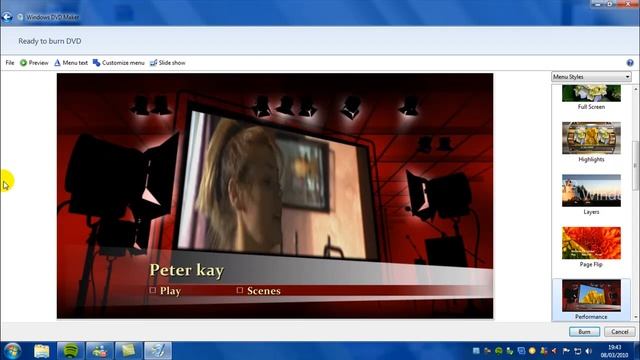The height and width of the screenshot is (360, 640).
Task: Click the back arrow in title bar
Action: click(7, 17)
